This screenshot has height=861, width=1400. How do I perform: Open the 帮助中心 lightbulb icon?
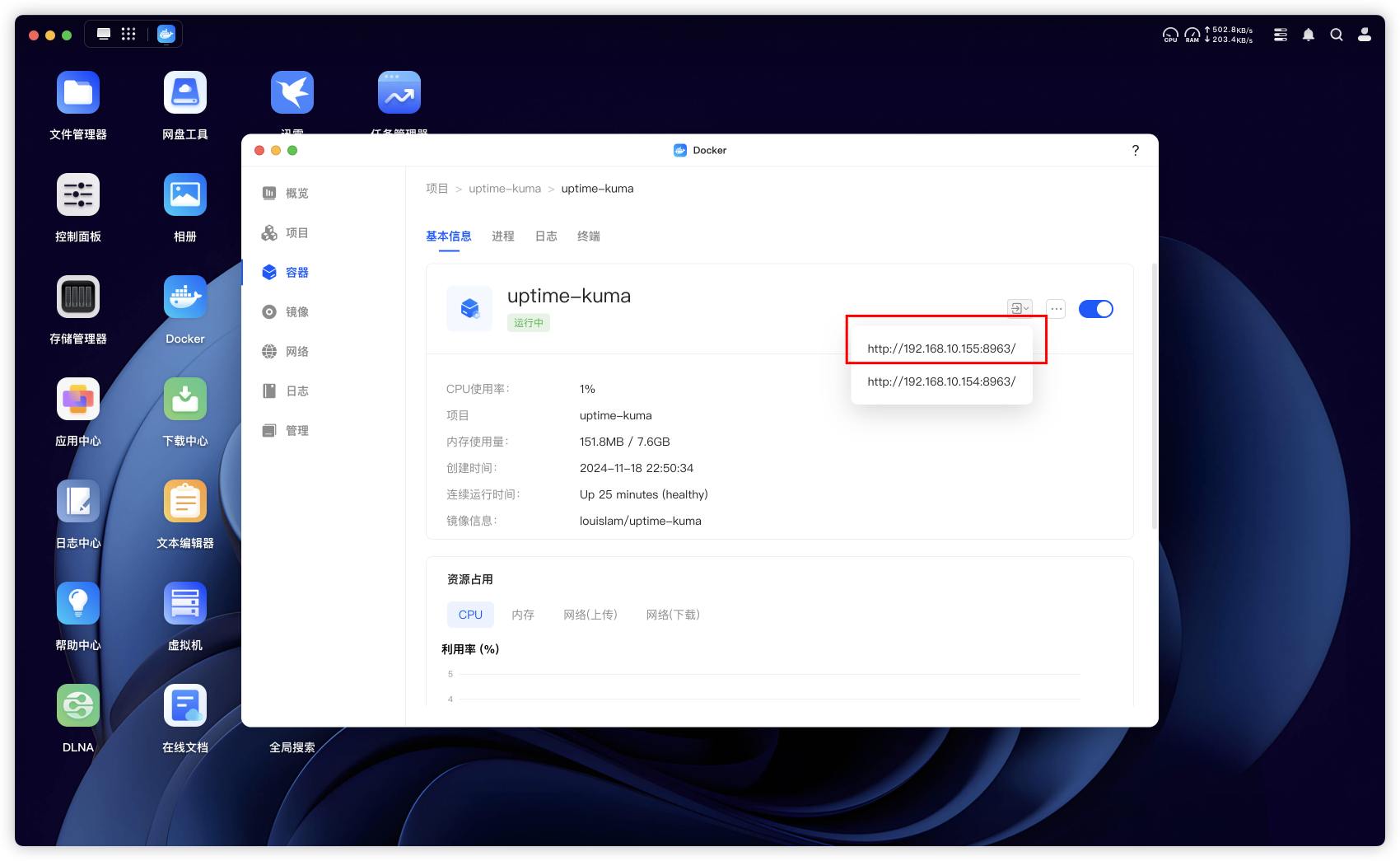pyautogui.click(x=78, y=603)
